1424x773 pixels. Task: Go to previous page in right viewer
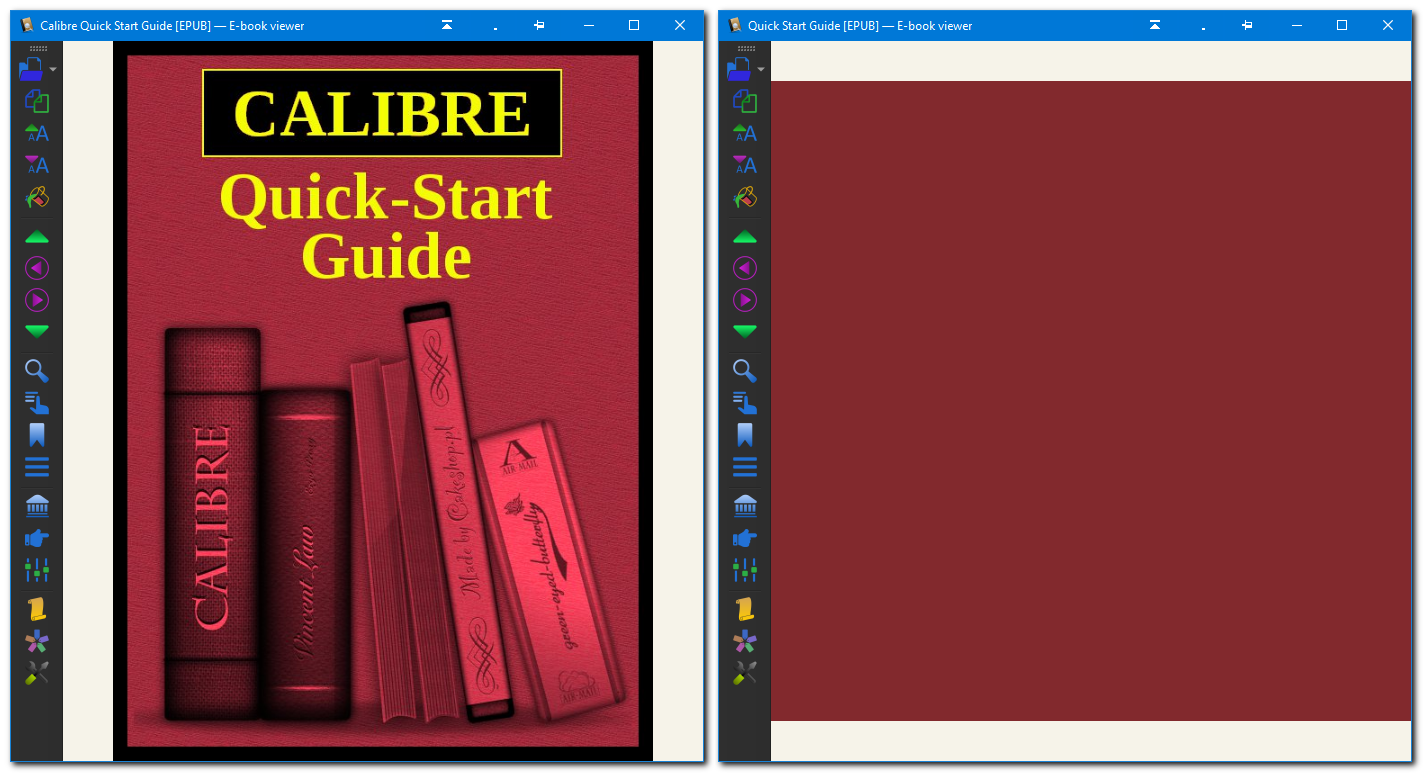[x=745, y=237]
